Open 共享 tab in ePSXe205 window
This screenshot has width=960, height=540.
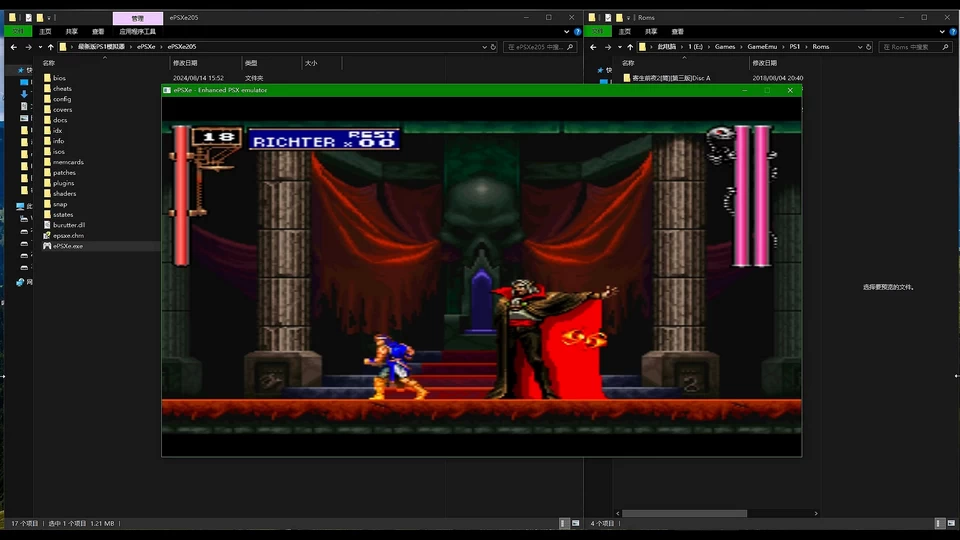(72, 32)
